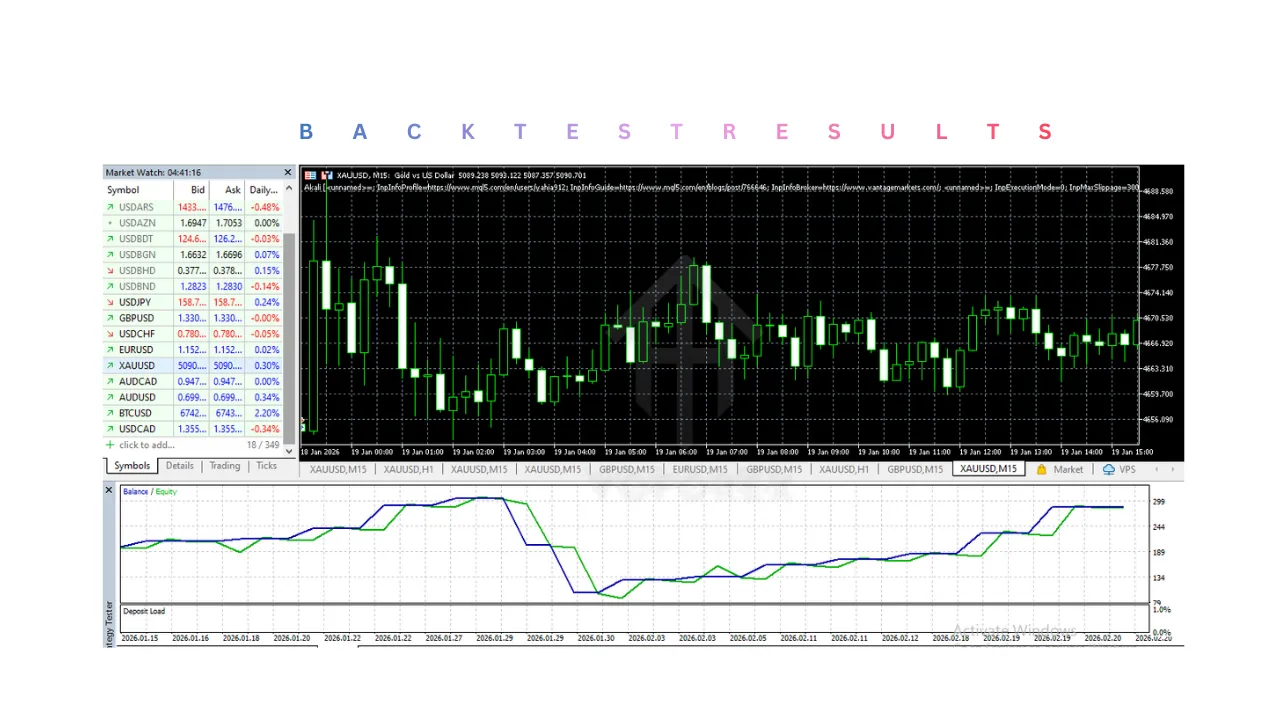
Task: Select the USDCHF row
Action: tap(193, 334)
